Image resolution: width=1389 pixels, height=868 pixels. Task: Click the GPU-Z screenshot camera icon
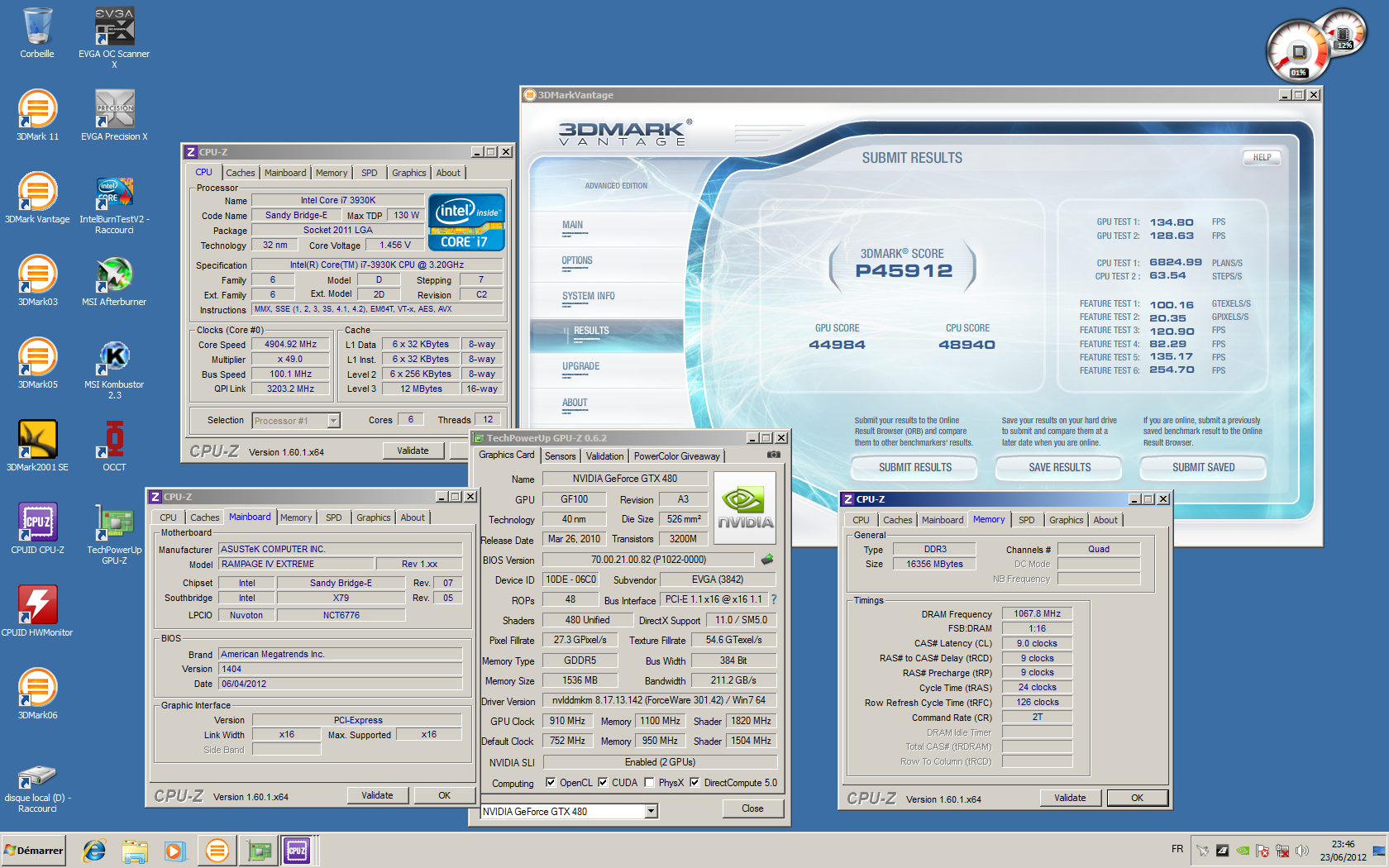click(773, 455)
